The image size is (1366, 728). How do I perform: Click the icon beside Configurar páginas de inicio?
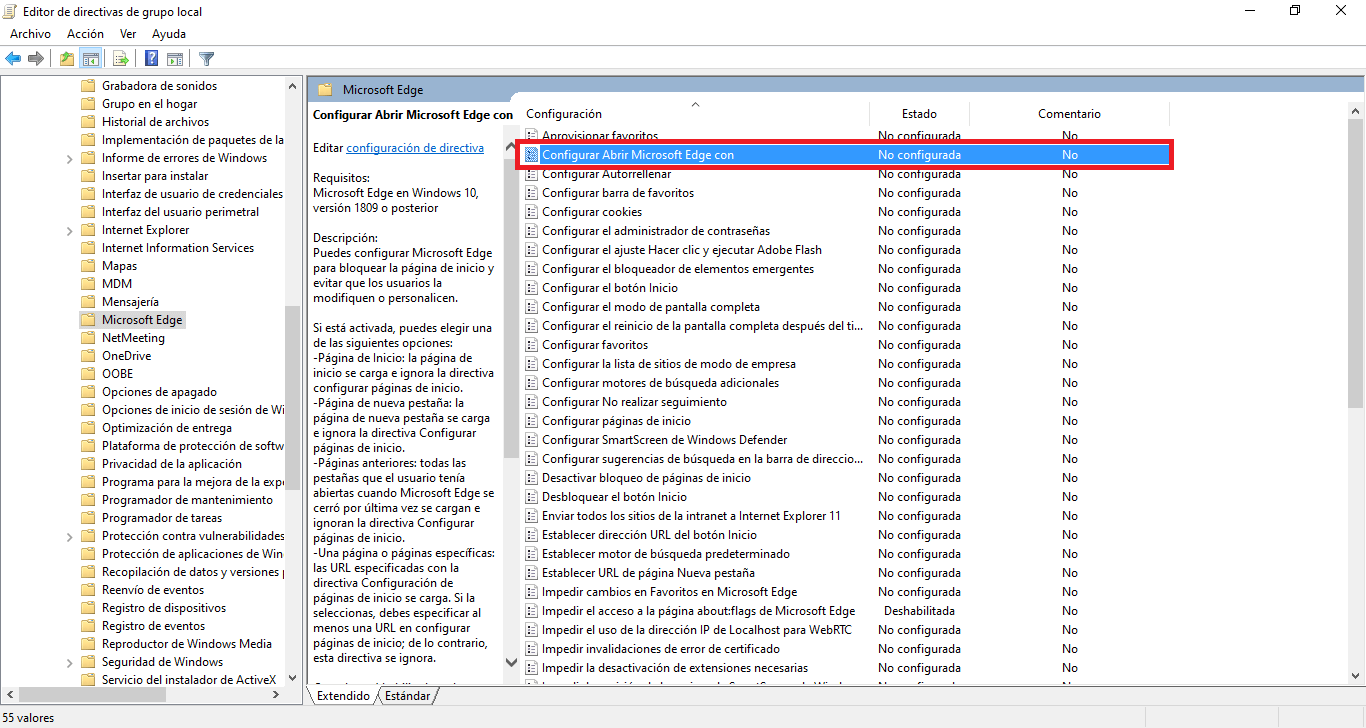(x=532, y=421)
